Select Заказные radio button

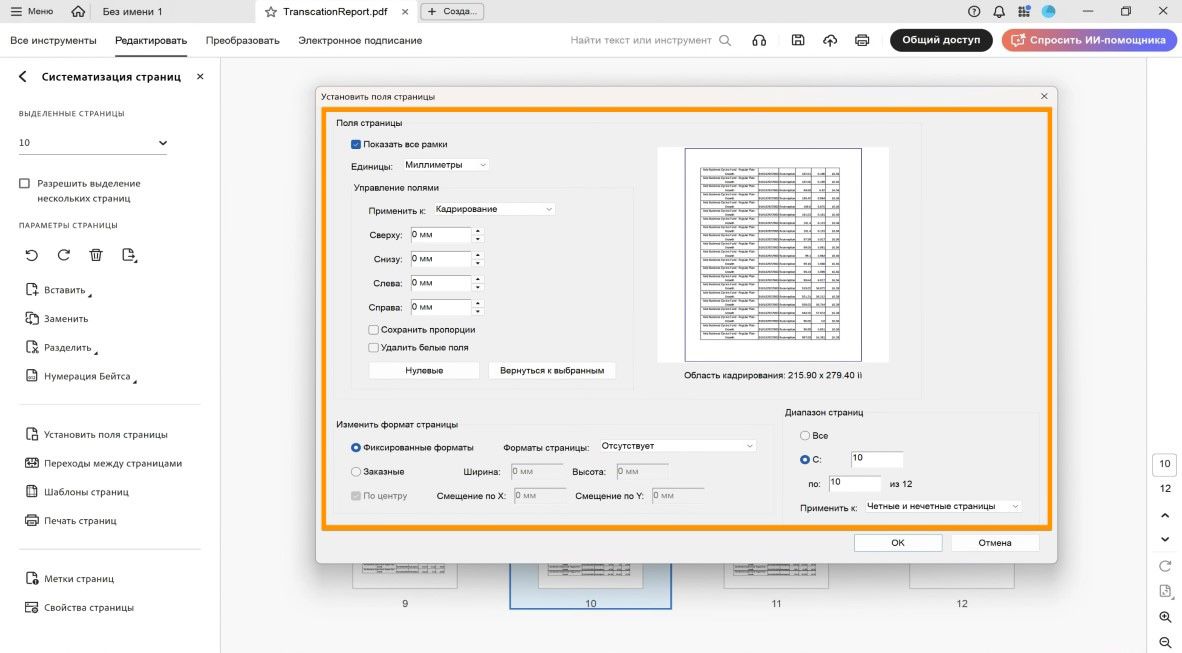[x=356, y=472]
